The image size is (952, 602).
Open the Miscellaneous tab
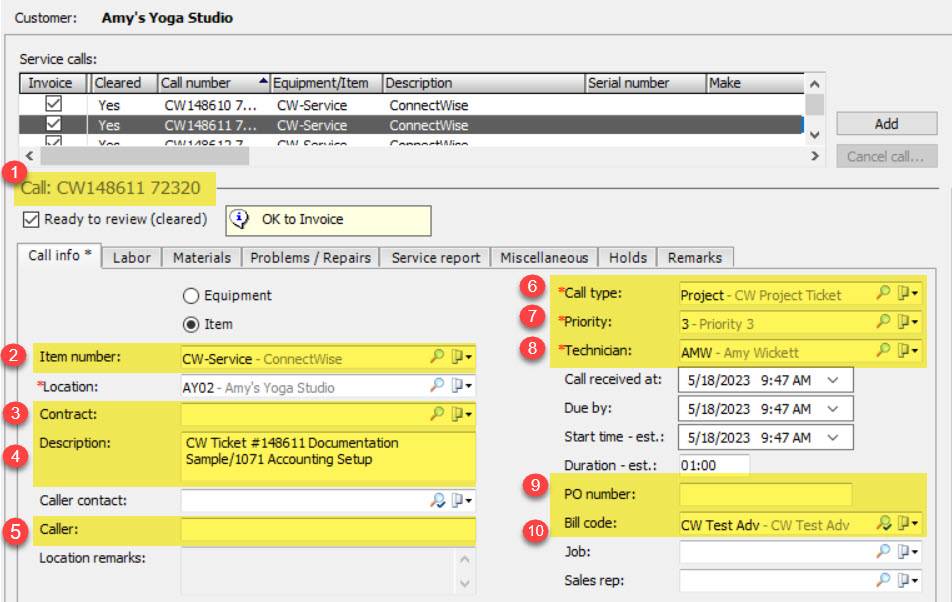(x=544, y=258)
